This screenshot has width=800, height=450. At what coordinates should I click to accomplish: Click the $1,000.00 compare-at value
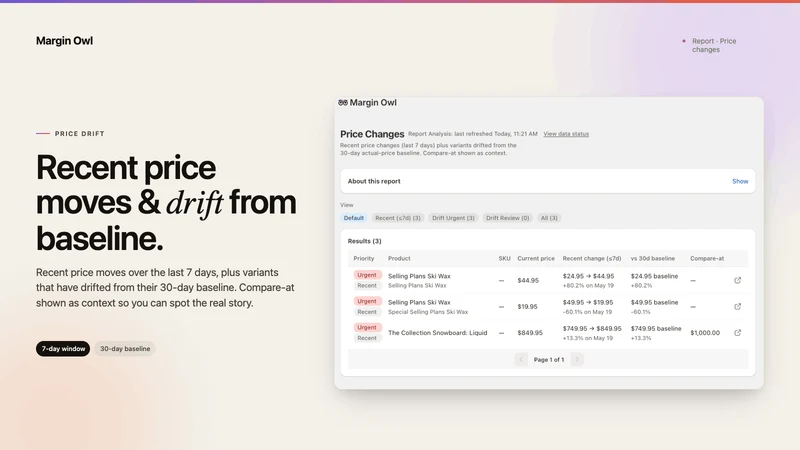(x=705, y=333)
